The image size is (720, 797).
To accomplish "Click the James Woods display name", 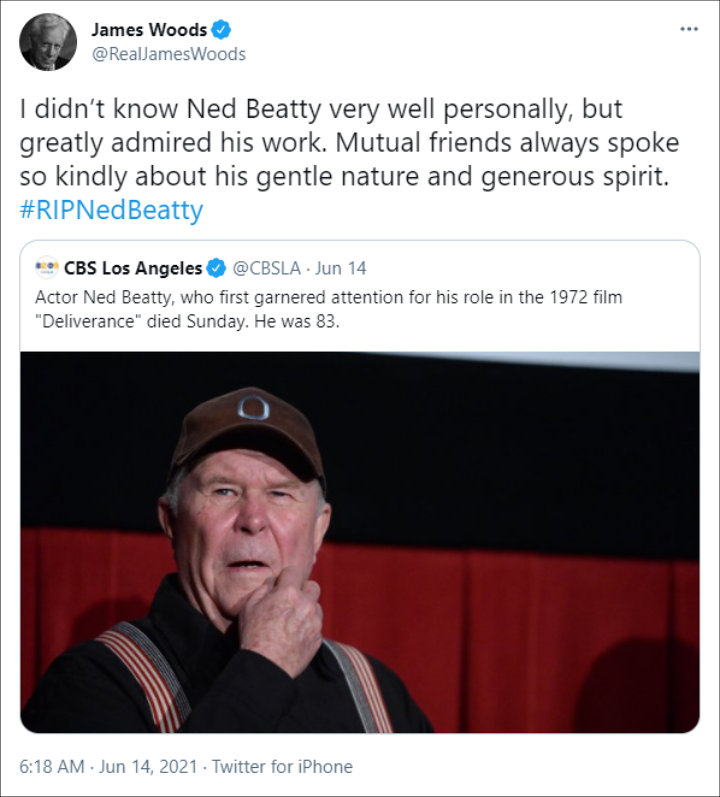I will [x=149, y=30].
